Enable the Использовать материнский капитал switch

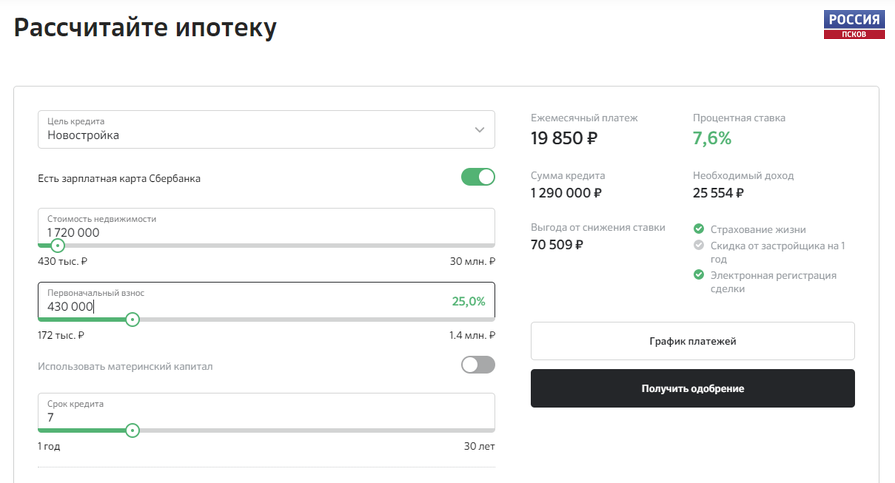tap(478, 365)
